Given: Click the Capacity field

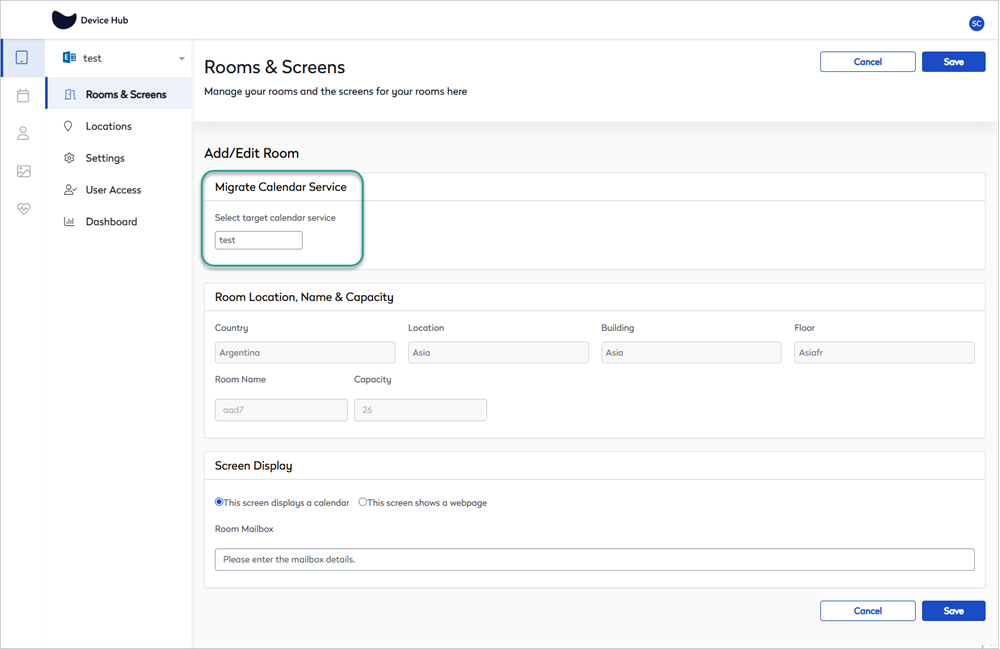Looking at the screenshot, I should tap(420, 410).
